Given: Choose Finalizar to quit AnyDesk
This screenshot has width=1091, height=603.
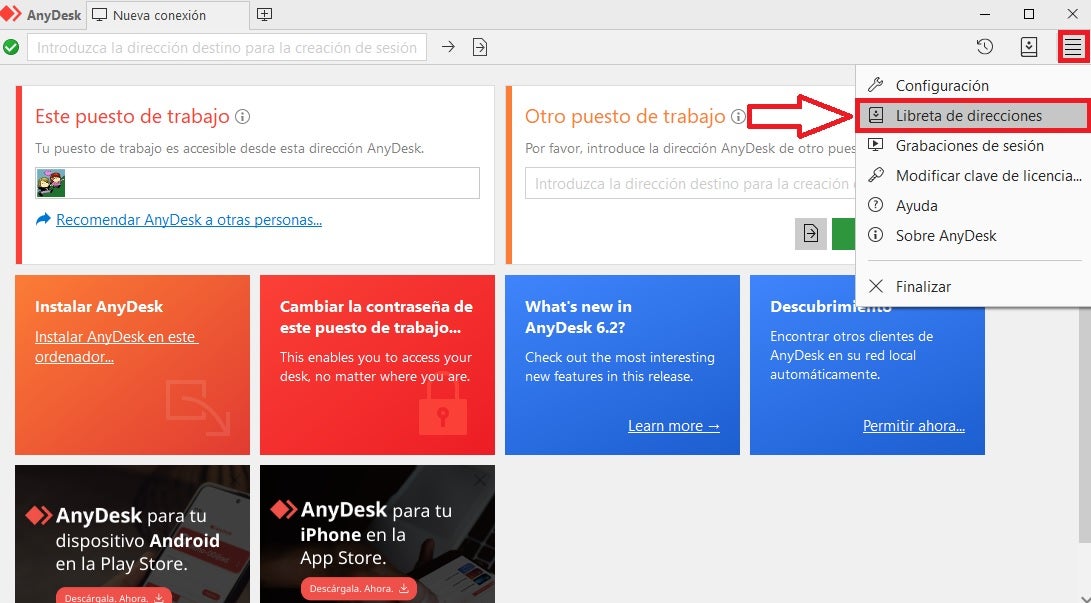Looking at the screenshot, I should tap(972, 286).
